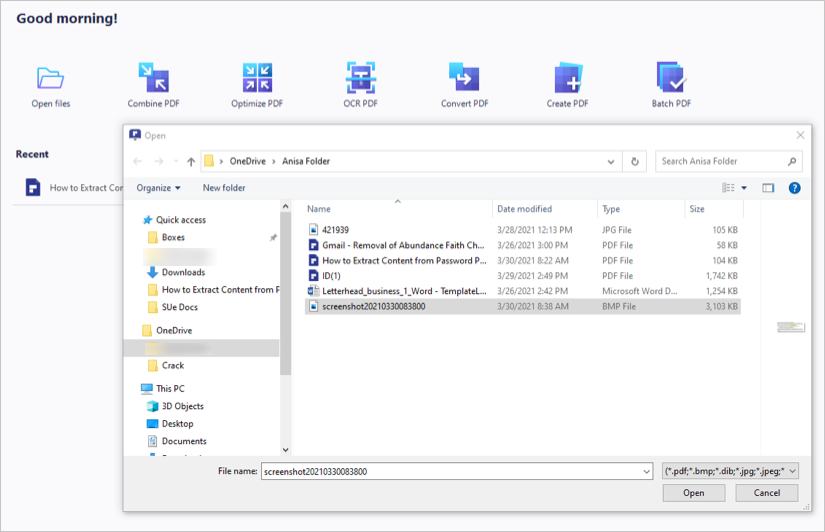The height and width of the screenshot is (532, 825).
Task: Start the OCR PDF tool
Action: pos(361,78)
